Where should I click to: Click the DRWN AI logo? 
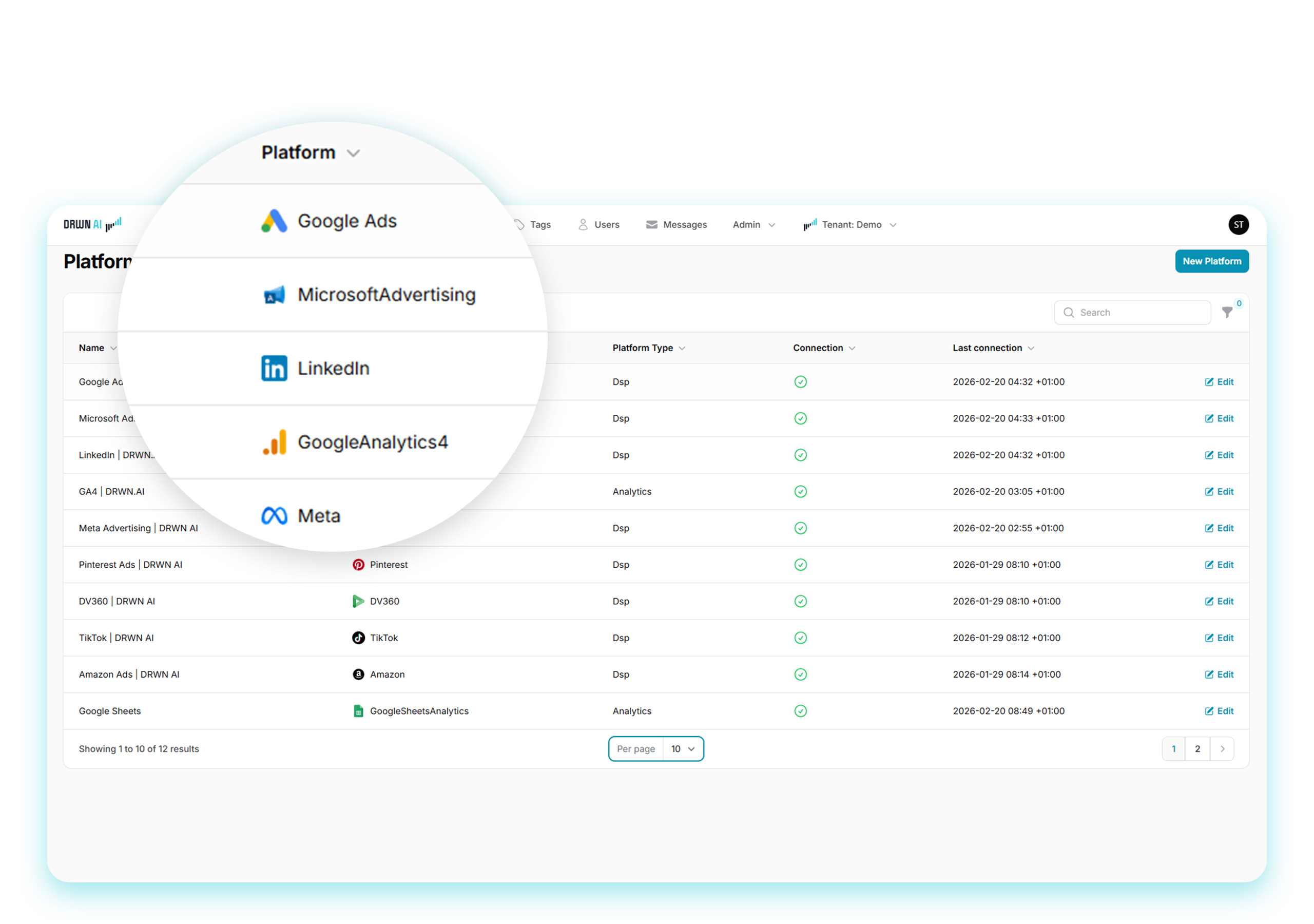pyautogui.click(x=92, y=224)
